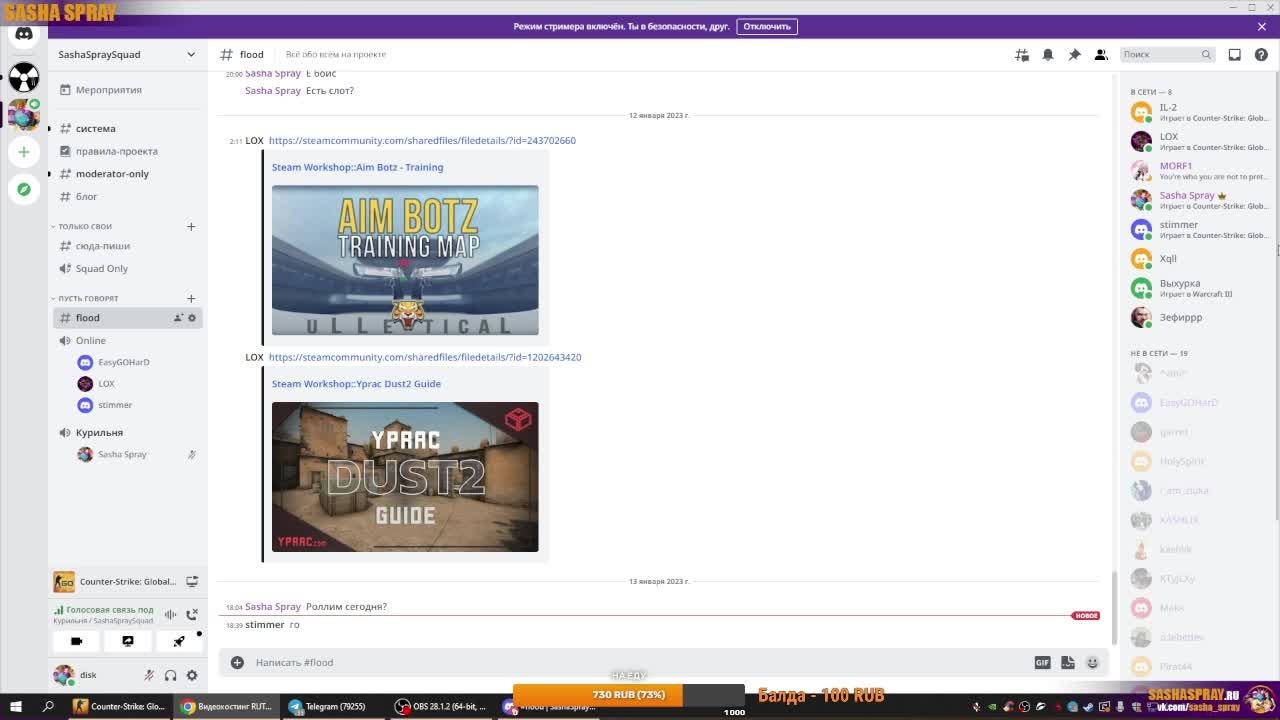
Task: Click the search magnifier icon
Action: [x=1206, y=54]
